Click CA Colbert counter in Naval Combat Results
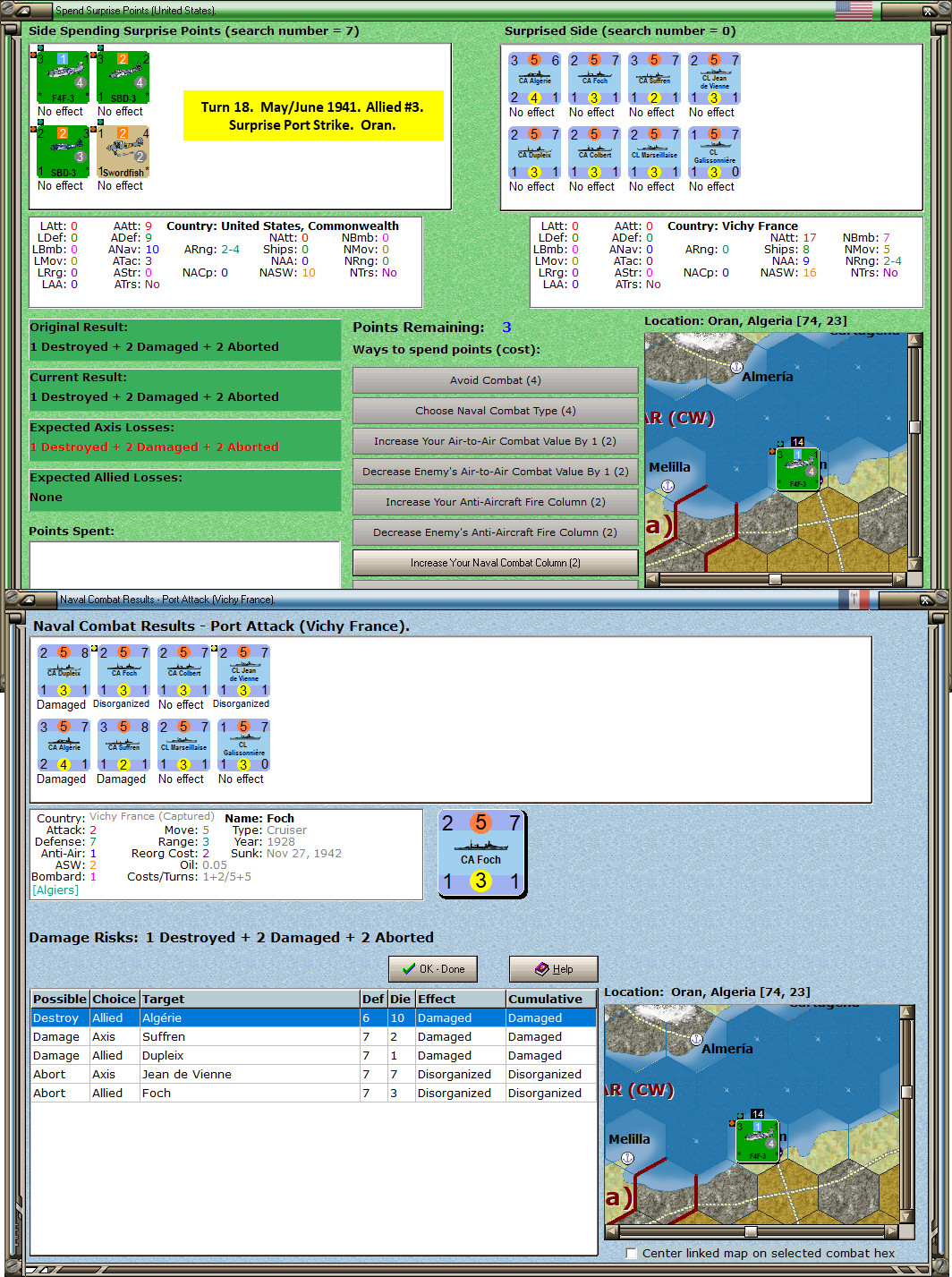The height and width of the screenshot is (1277, 952). coord(183,671)
